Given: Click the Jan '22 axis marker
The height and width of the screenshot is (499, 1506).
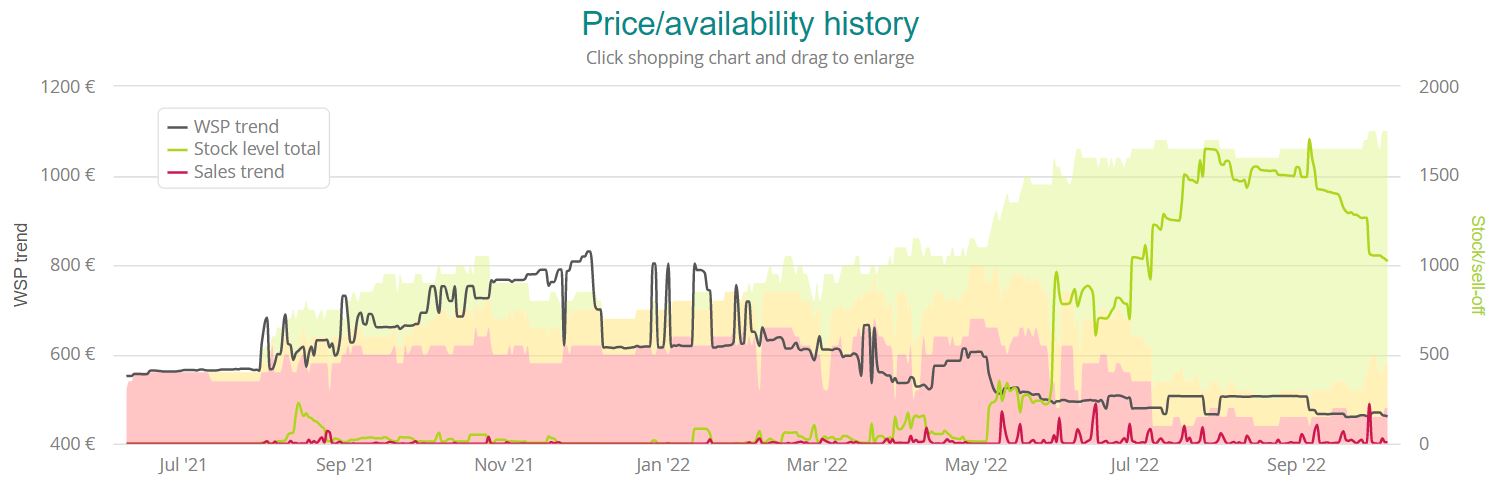Looking at the screenshot, I should pos(663,465).
